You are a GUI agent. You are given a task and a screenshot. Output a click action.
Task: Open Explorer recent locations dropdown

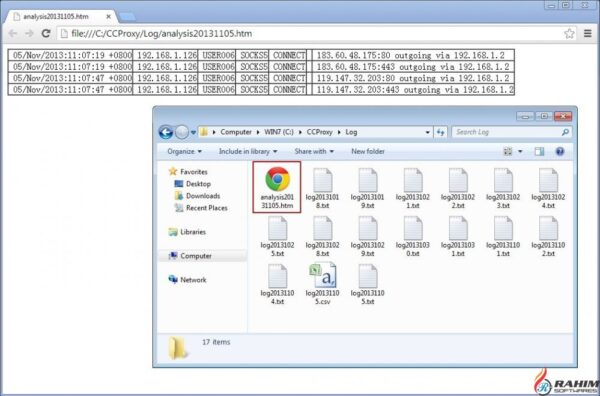[x=193, y=132]
